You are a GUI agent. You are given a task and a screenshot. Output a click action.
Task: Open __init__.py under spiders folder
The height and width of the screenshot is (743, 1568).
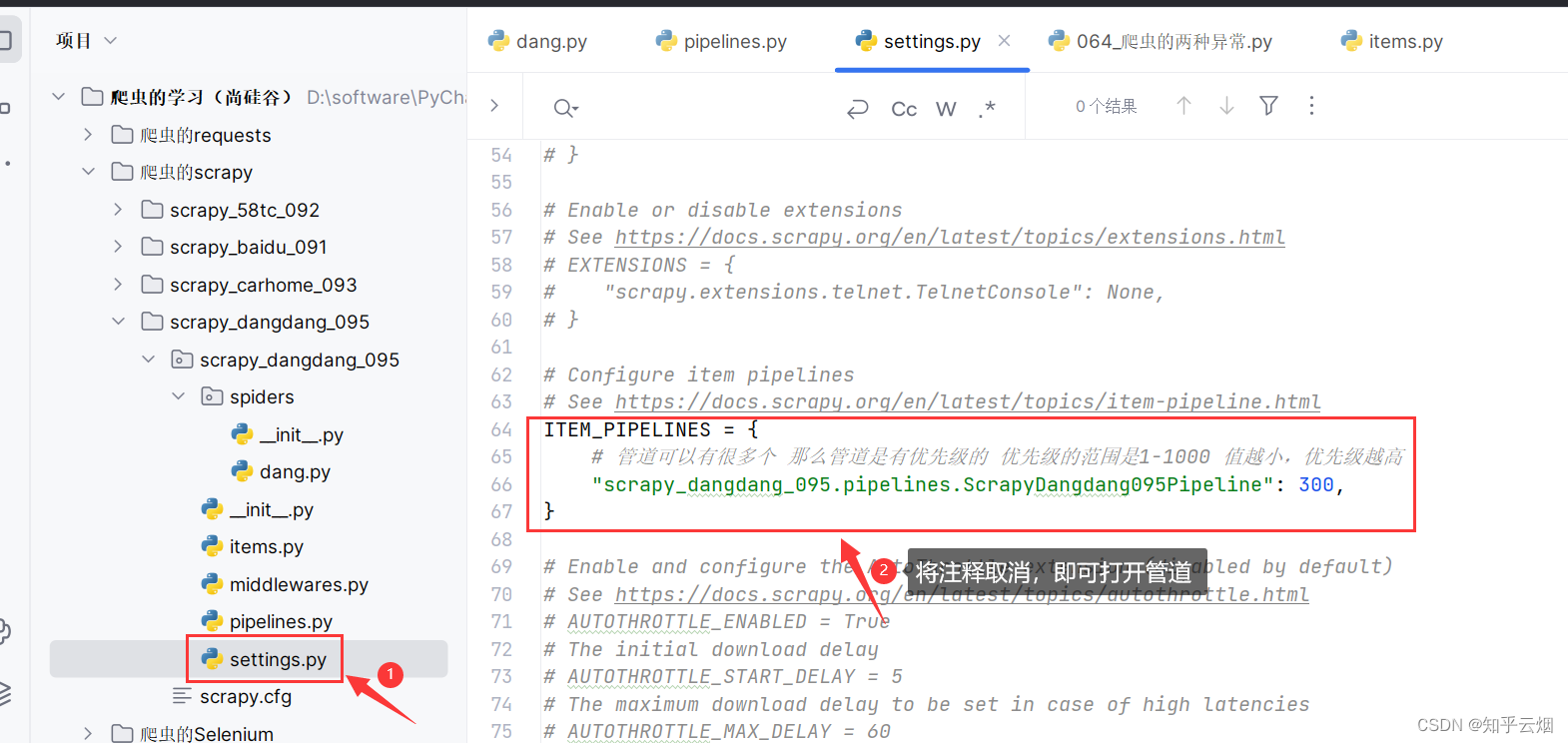[x=302, y=434]
